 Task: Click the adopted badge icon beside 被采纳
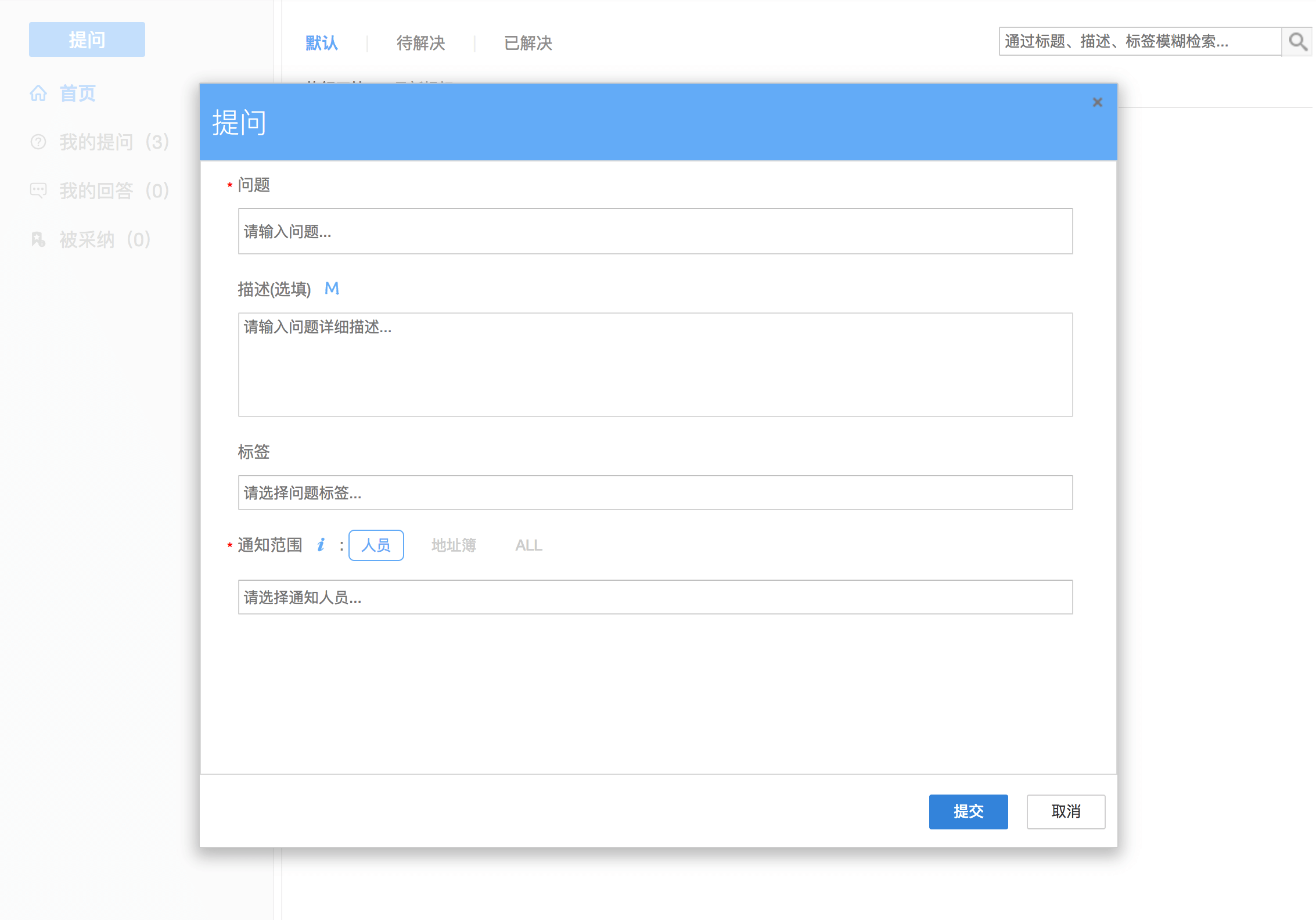point(38,239)
